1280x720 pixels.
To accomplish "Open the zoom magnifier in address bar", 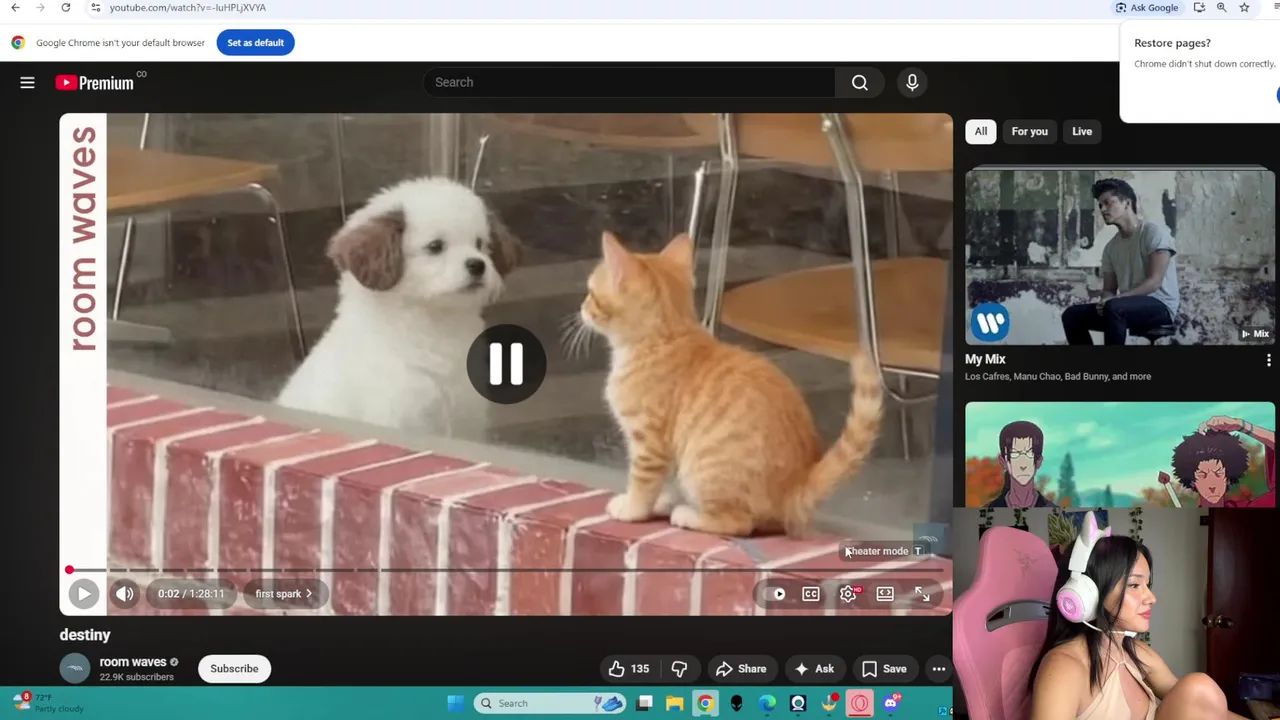I will [1222, 7].
